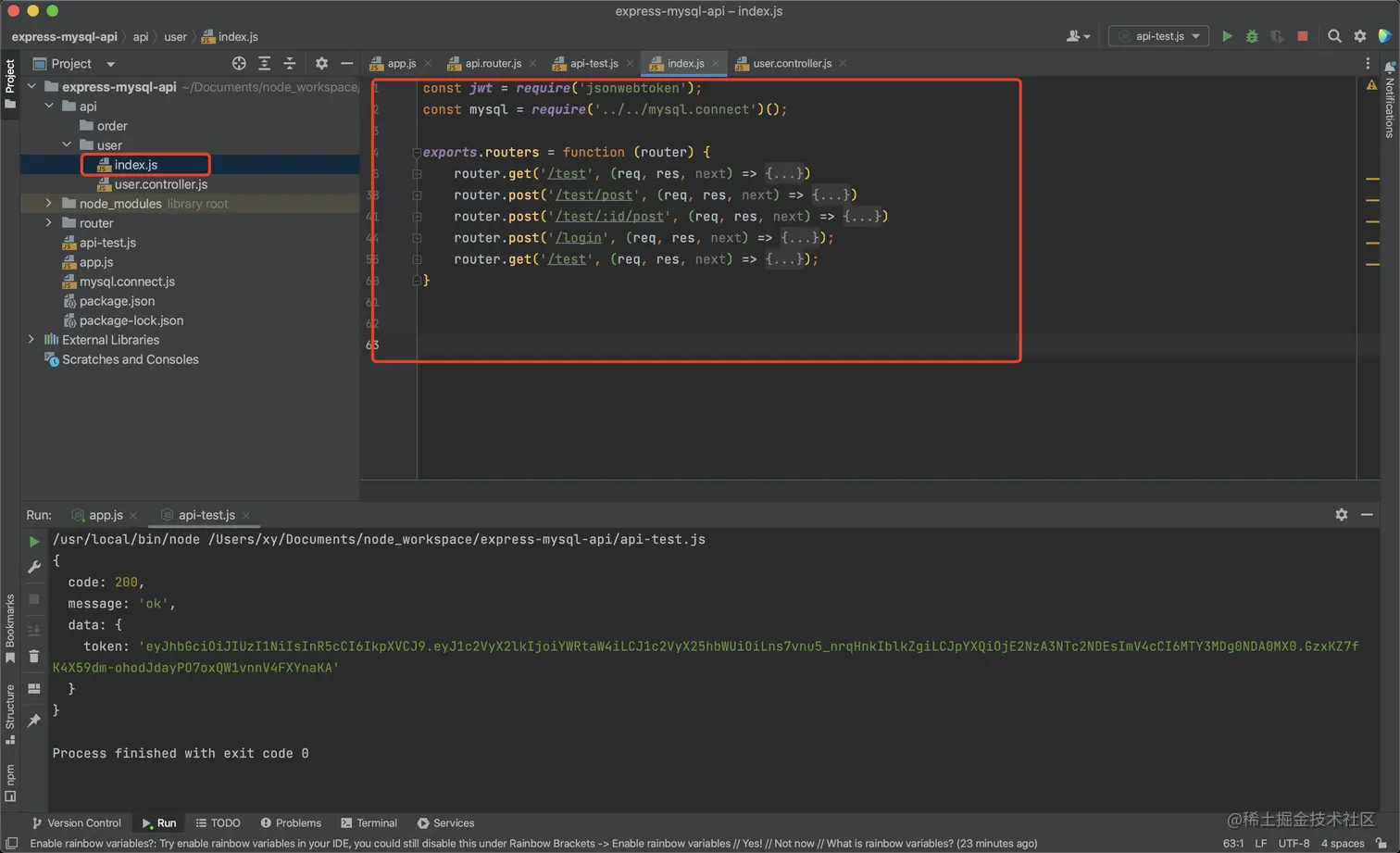Open IDE settings gear in top toolbar
Screen dimensions: 1400x853
coord(1360,36)
